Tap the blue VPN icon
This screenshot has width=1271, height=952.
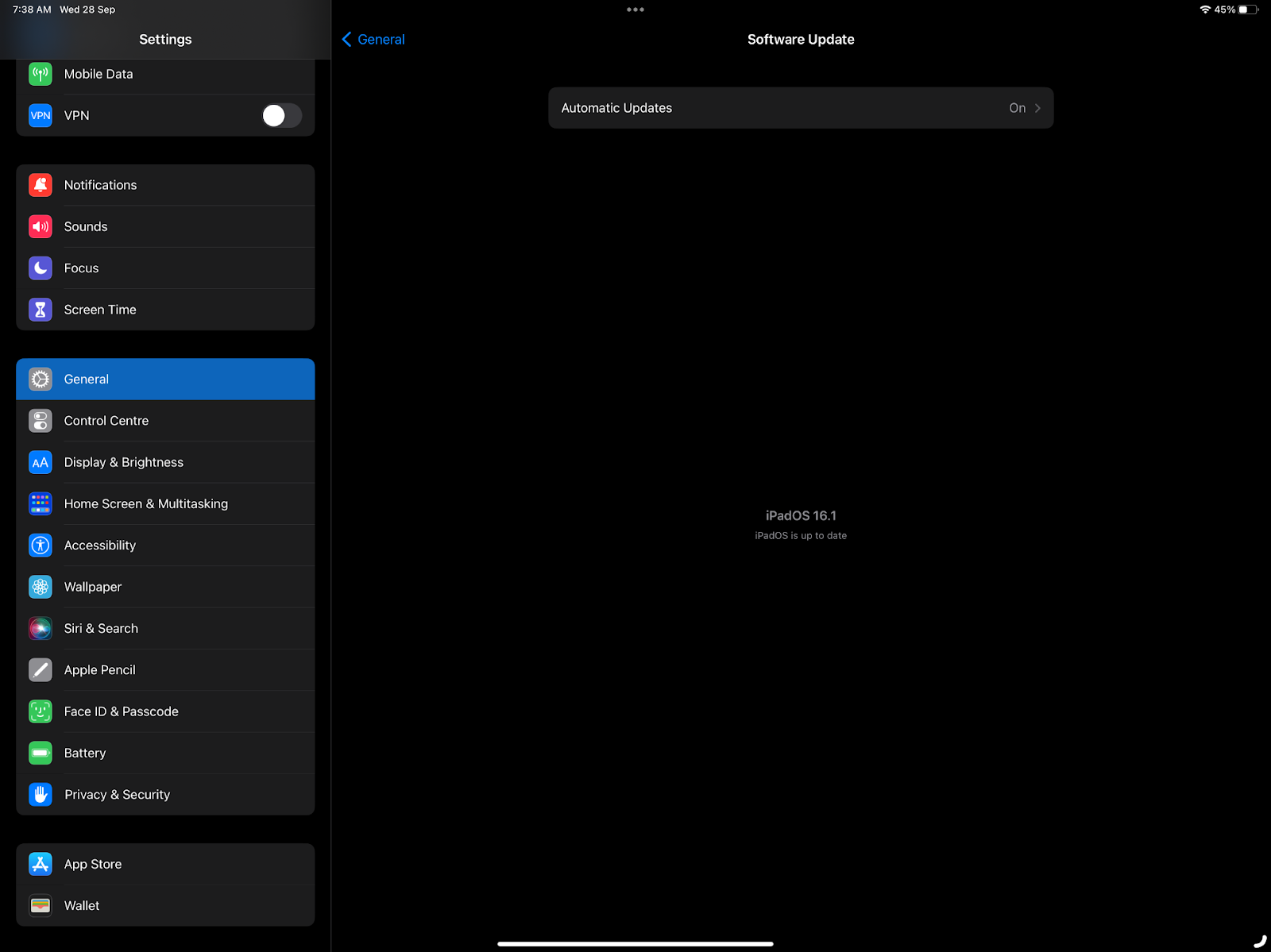(41, 115)
